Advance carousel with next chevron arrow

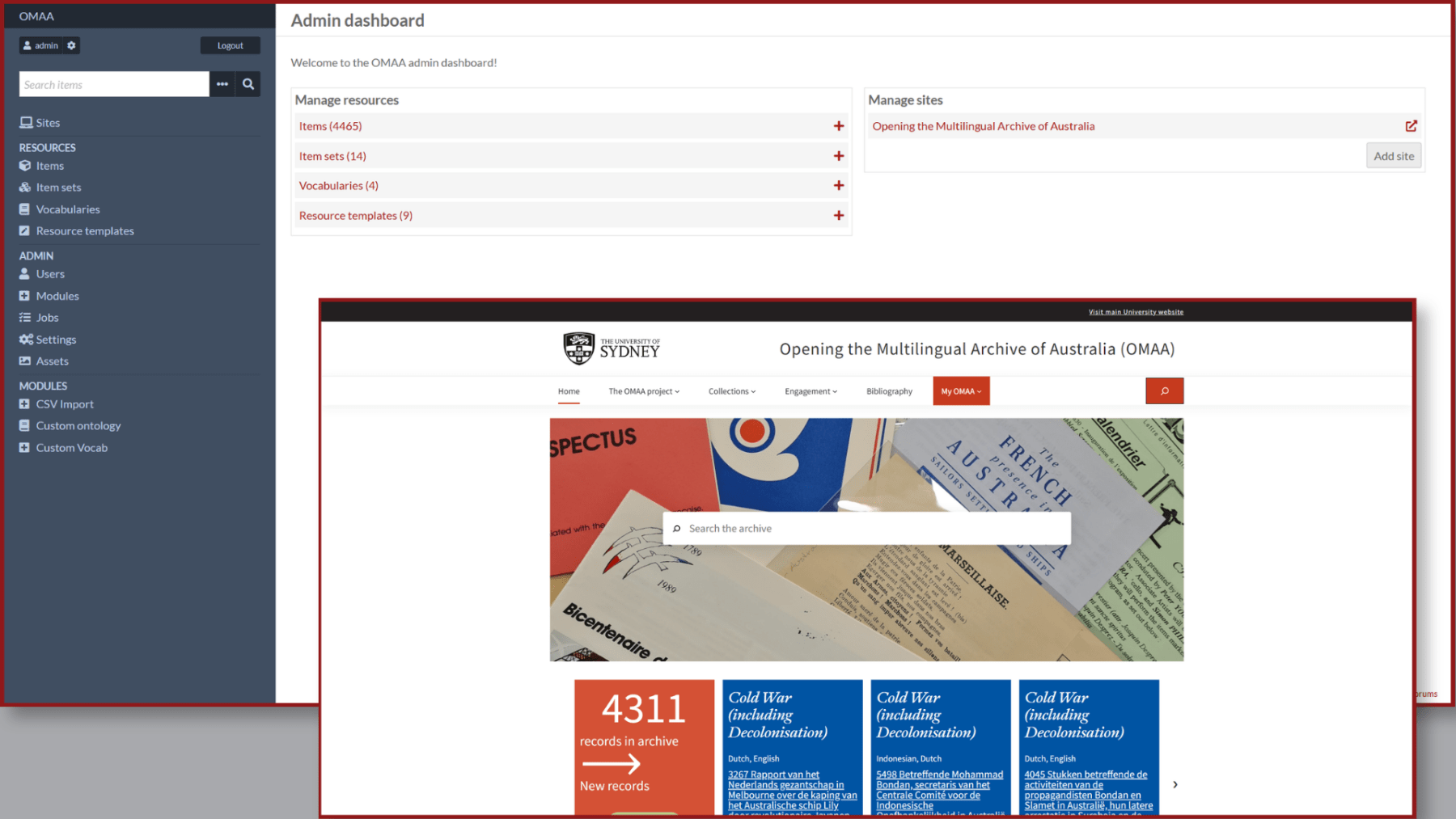(x=1175, y=784)
